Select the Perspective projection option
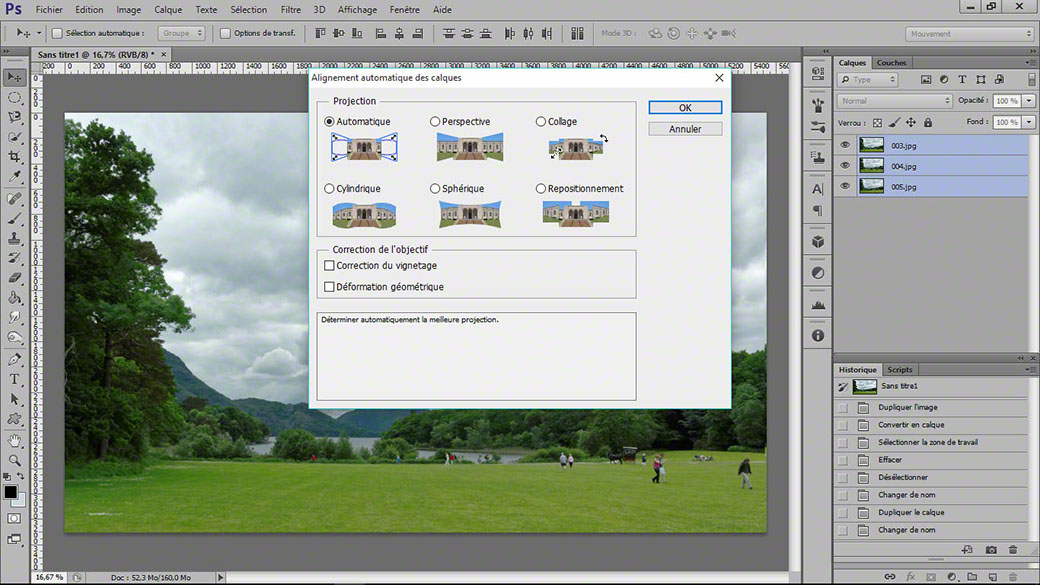The width and height of the screenshot is (1040, 585). pos(435,121)
